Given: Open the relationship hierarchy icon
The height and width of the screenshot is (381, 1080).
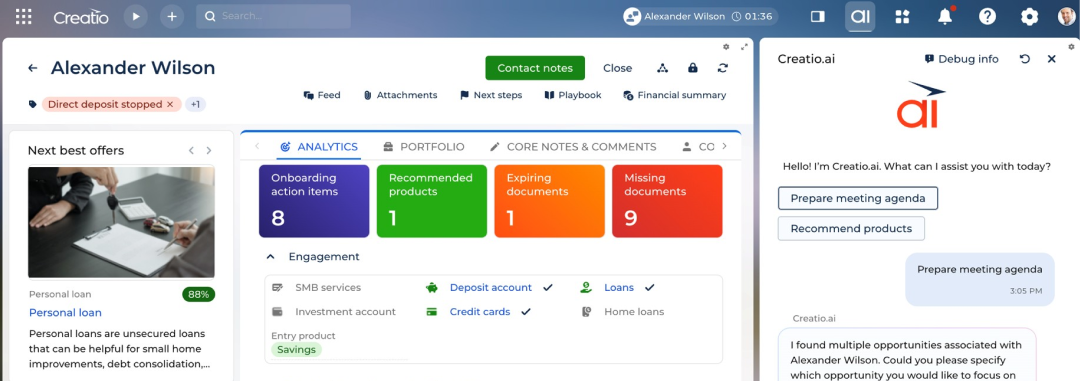Looking at the screenshot, I should point(663,68).
